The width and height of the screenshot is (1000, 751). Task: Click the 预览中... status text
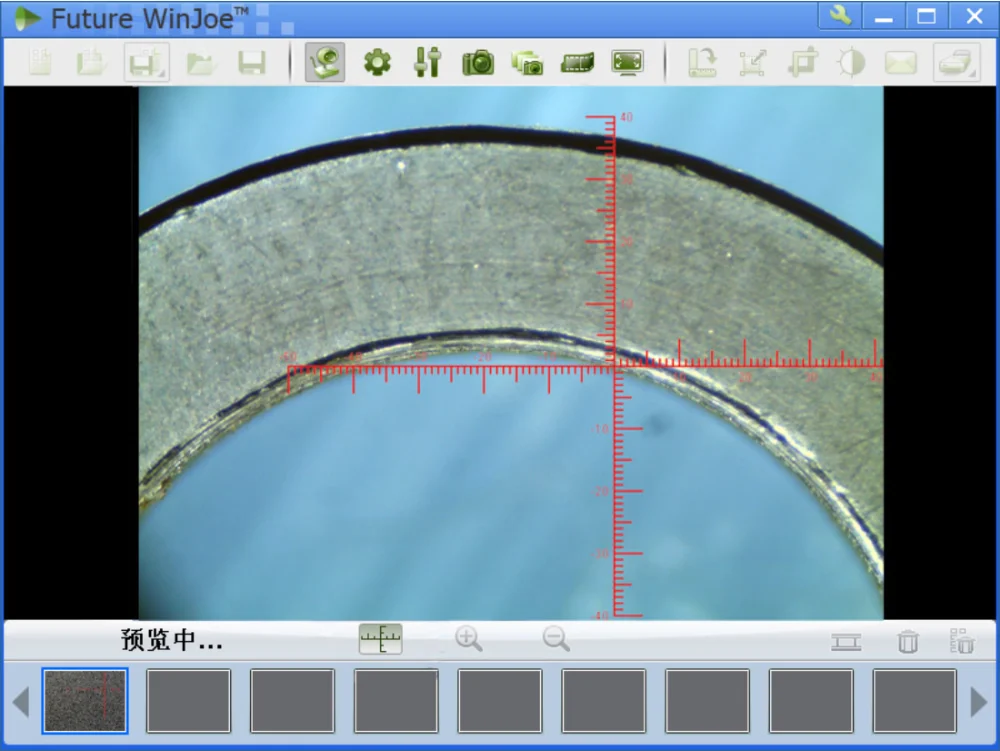click(172, 640)
